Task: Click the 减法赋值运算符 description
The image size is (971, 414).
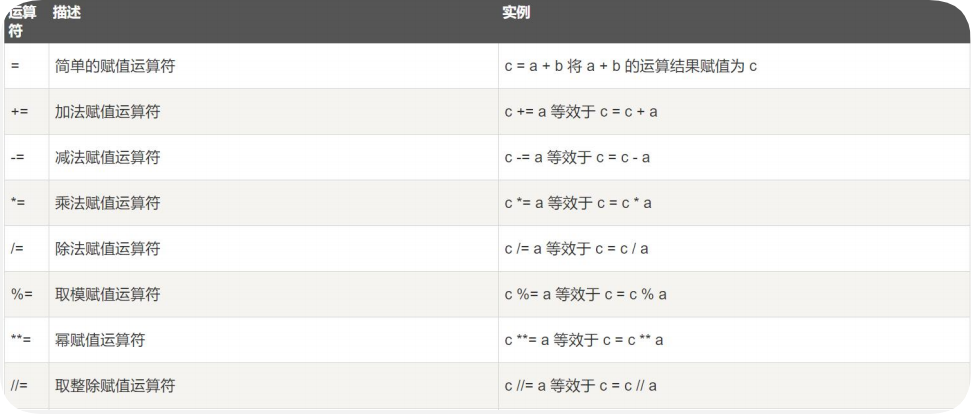Action: (107, 157)
